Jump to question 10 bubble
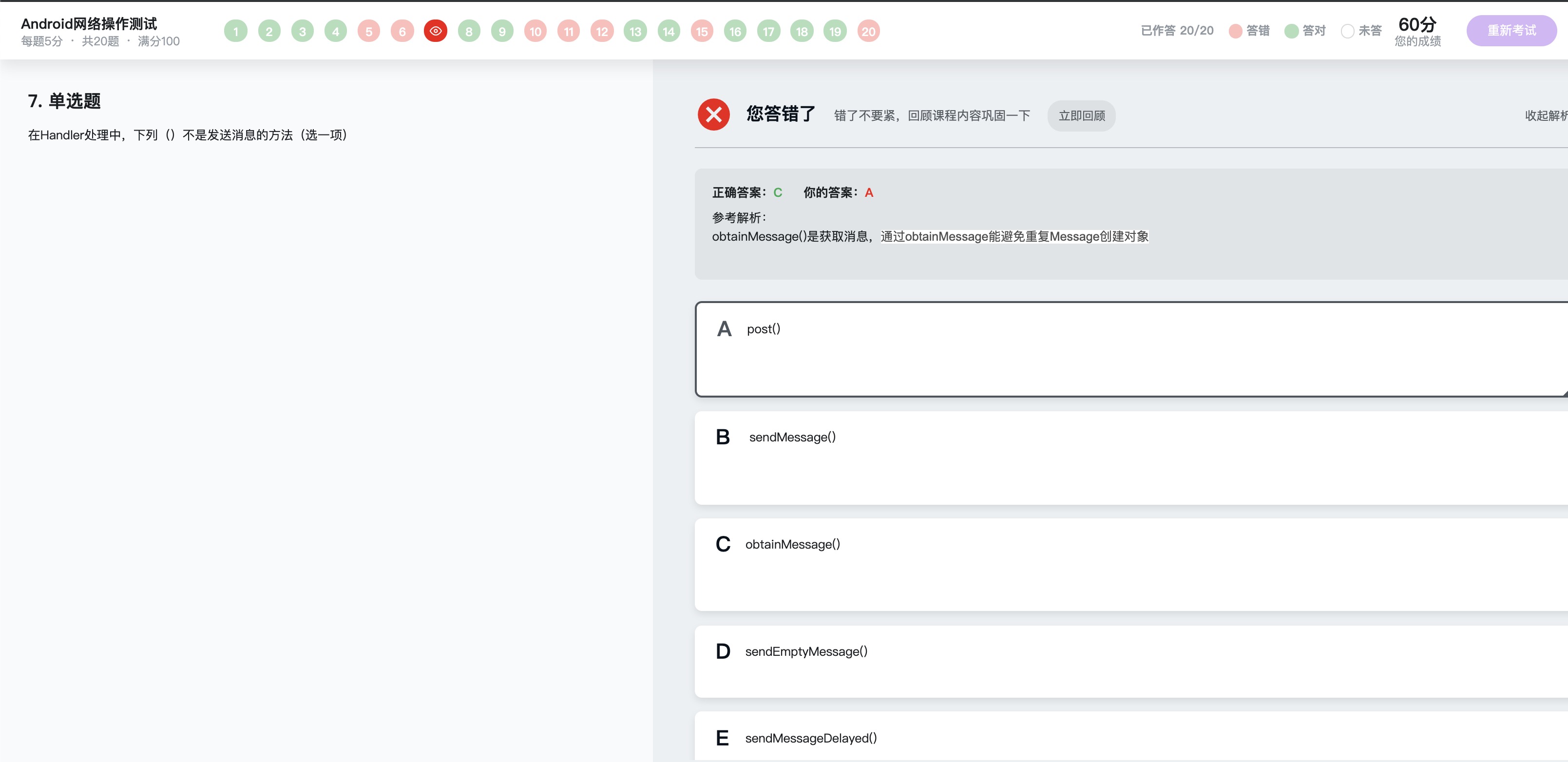1568x762 pixels. point(535,31)
